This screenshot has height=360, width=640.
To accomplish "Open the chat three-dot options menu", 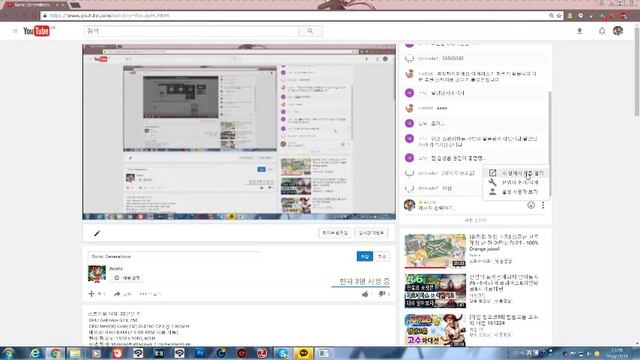I will 543,205.
